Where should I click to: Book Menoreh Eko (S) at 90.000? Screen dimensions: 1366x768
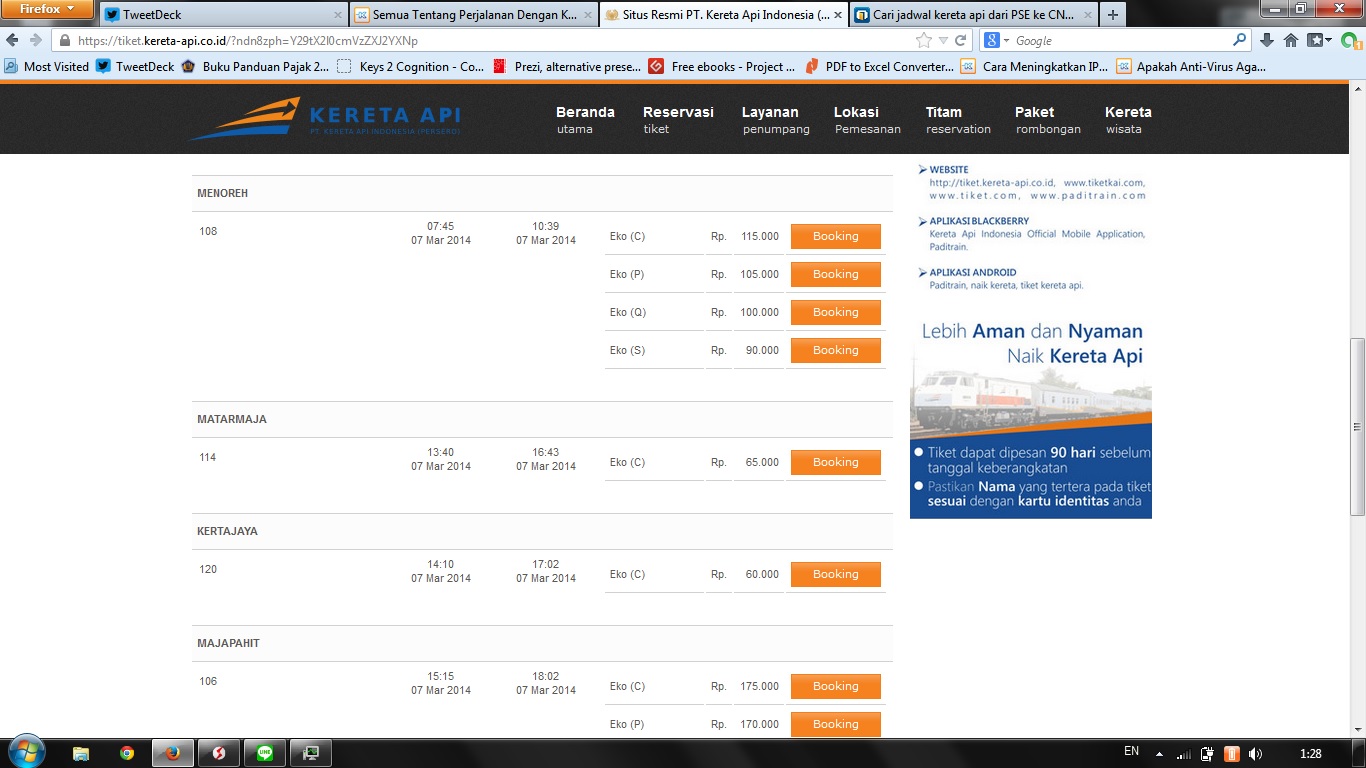click(x=836, y=350)
